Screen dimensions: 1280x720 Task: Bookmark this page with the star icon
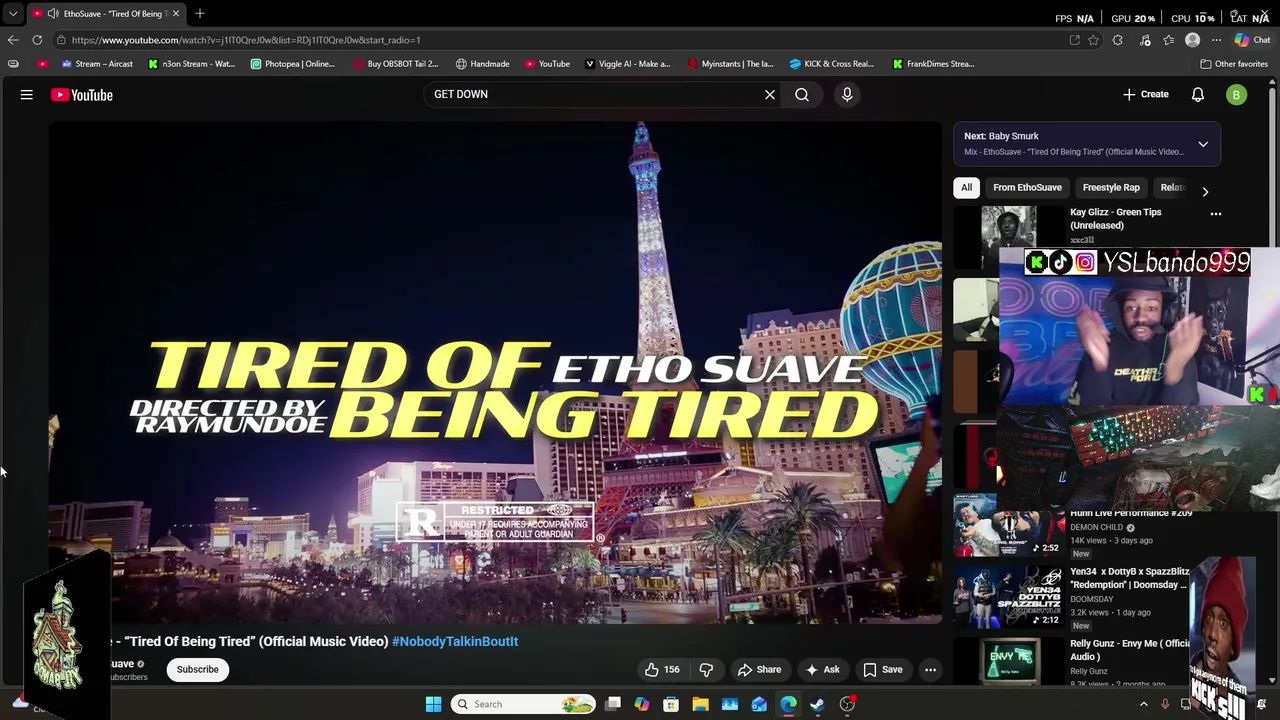[1093, 40]
